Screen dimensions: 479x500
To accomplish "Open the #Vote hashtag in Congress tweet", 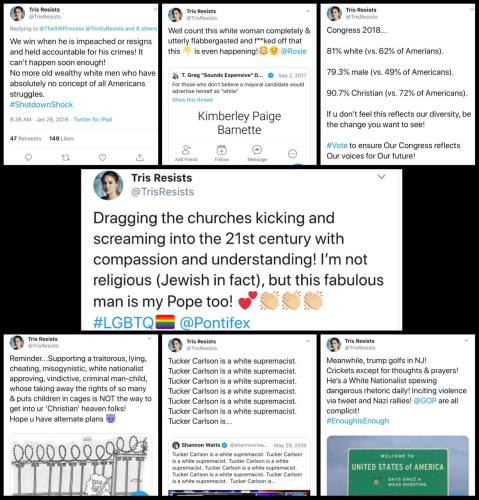I will [337, 146].
